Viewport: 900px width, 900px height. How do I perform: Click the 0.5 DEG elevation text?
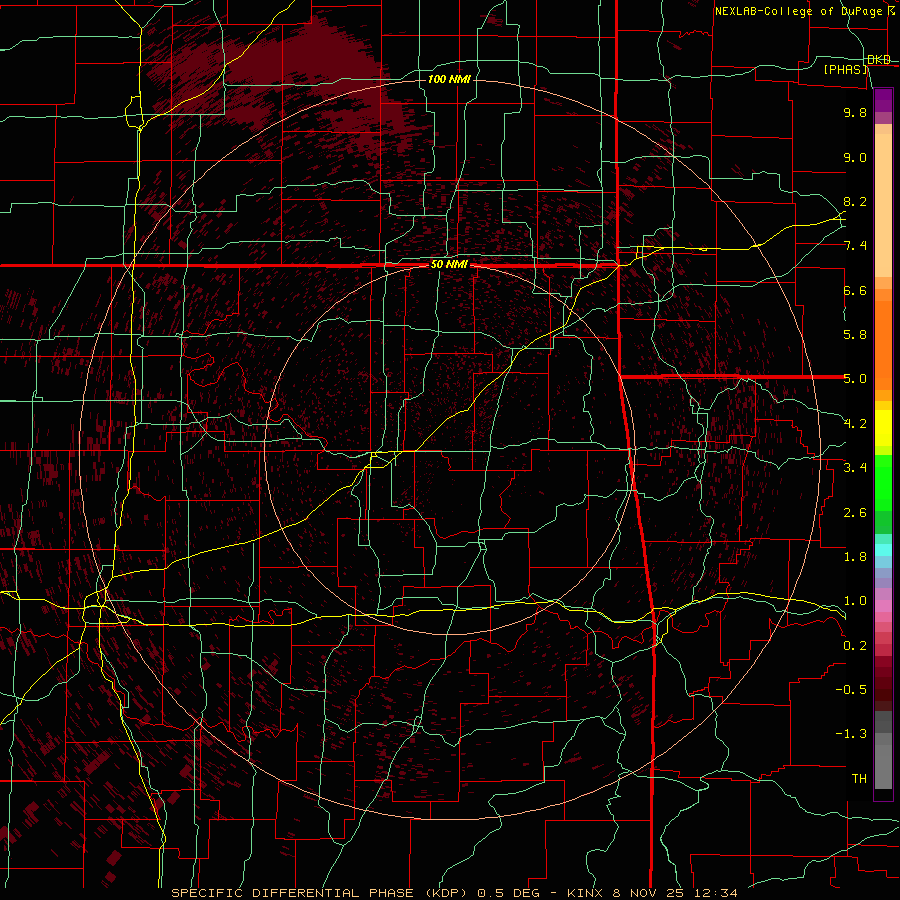click(x=511, y=893)
